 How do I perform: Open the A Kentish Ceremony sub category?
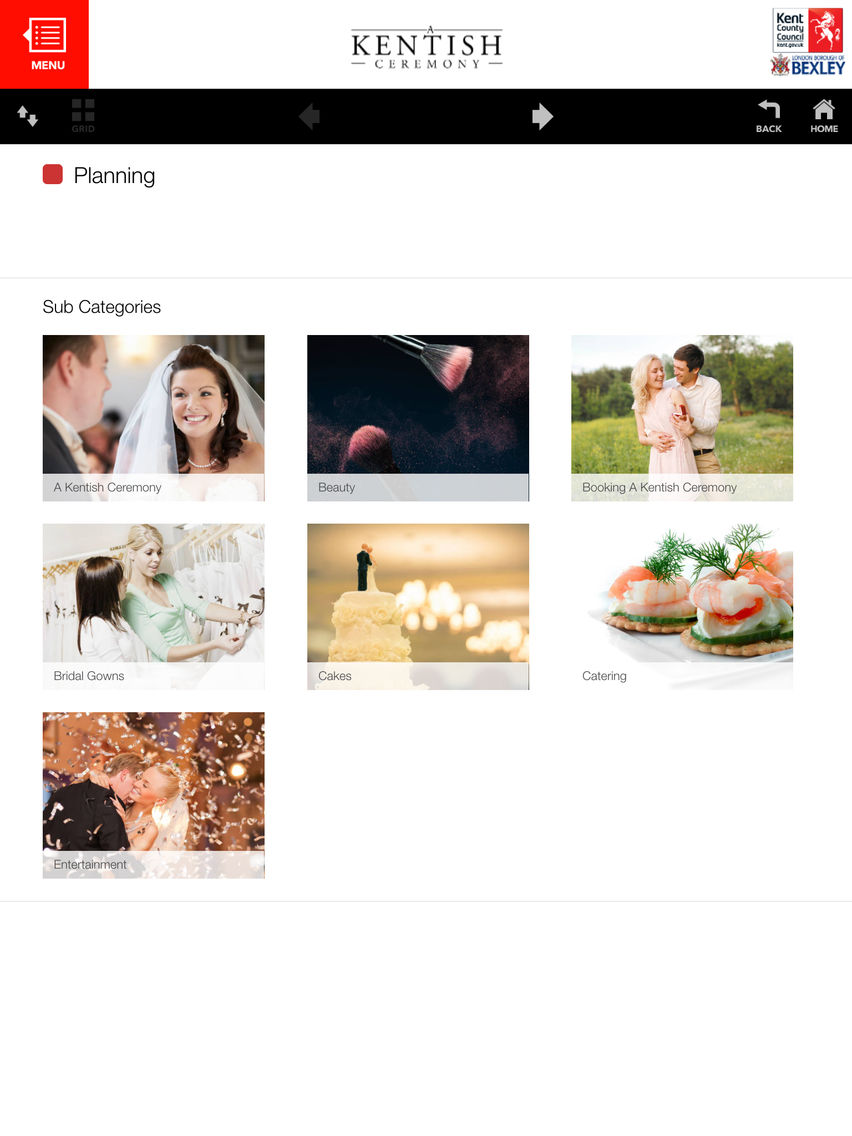(x=154, y=418)
